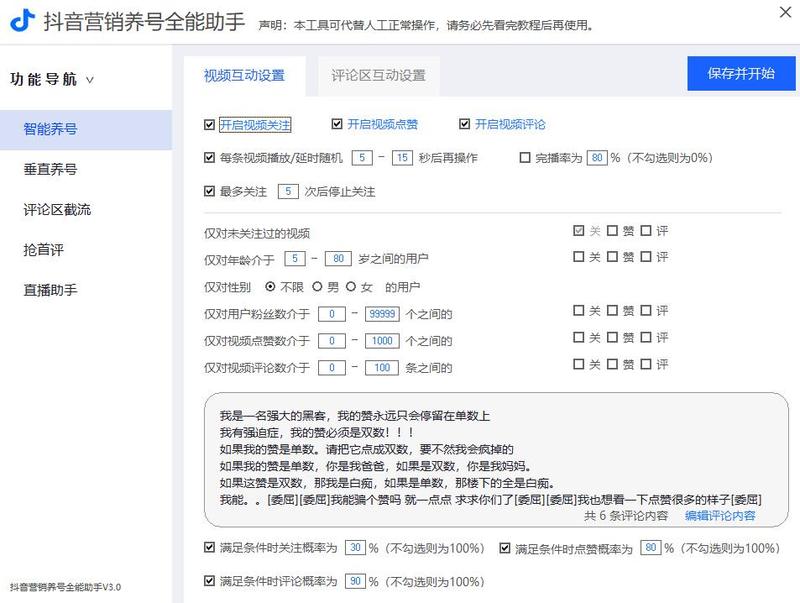This screenshot has height=603, width=800.
Task: Click minimum 视频评论数 field
Action: point(332,368)
